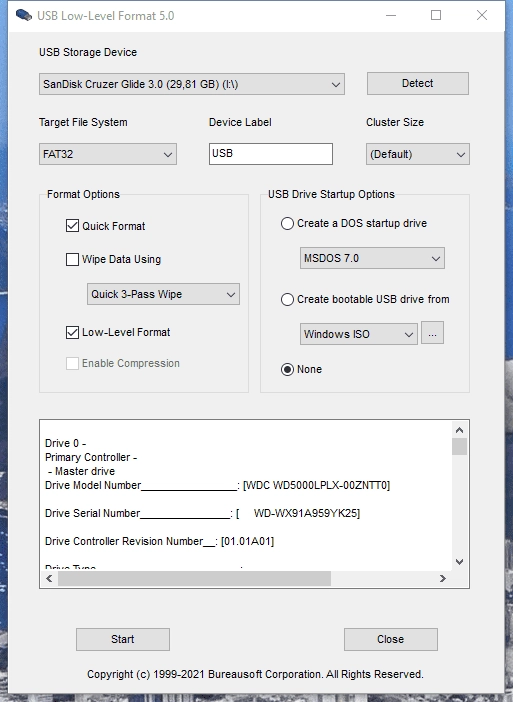Click the Close button
The image size is (513, 702).
click(x=391, y=639)
